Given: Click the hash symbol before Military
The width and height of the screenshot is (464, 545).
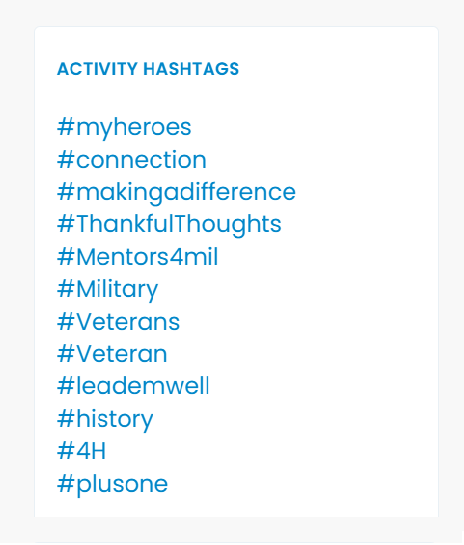Looking at the screenshot, I should (x=66, y=289).
